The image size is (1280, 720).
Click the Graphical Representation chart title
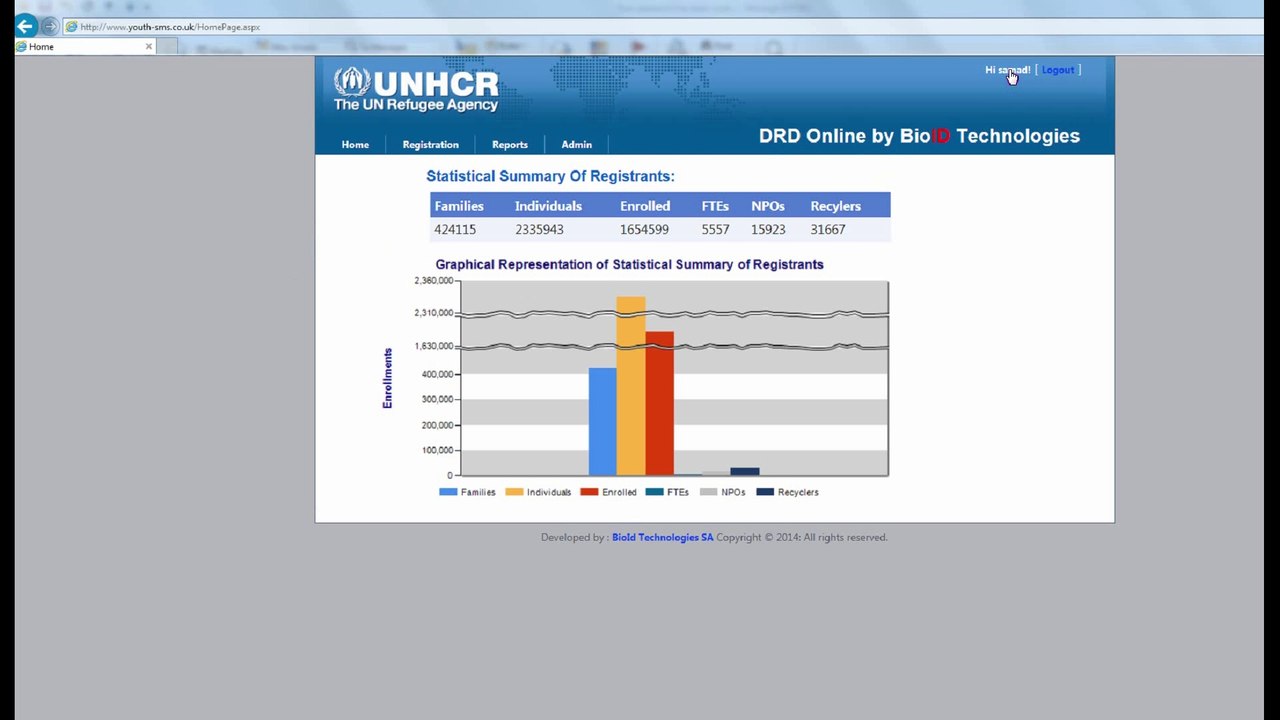[x=629, y=264]
